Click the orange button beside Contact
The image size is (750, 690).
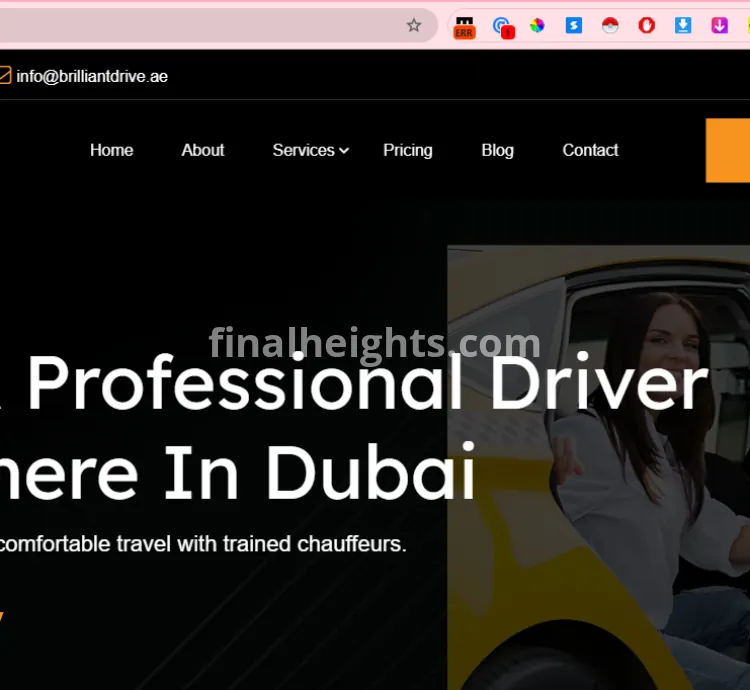[728, 150]
